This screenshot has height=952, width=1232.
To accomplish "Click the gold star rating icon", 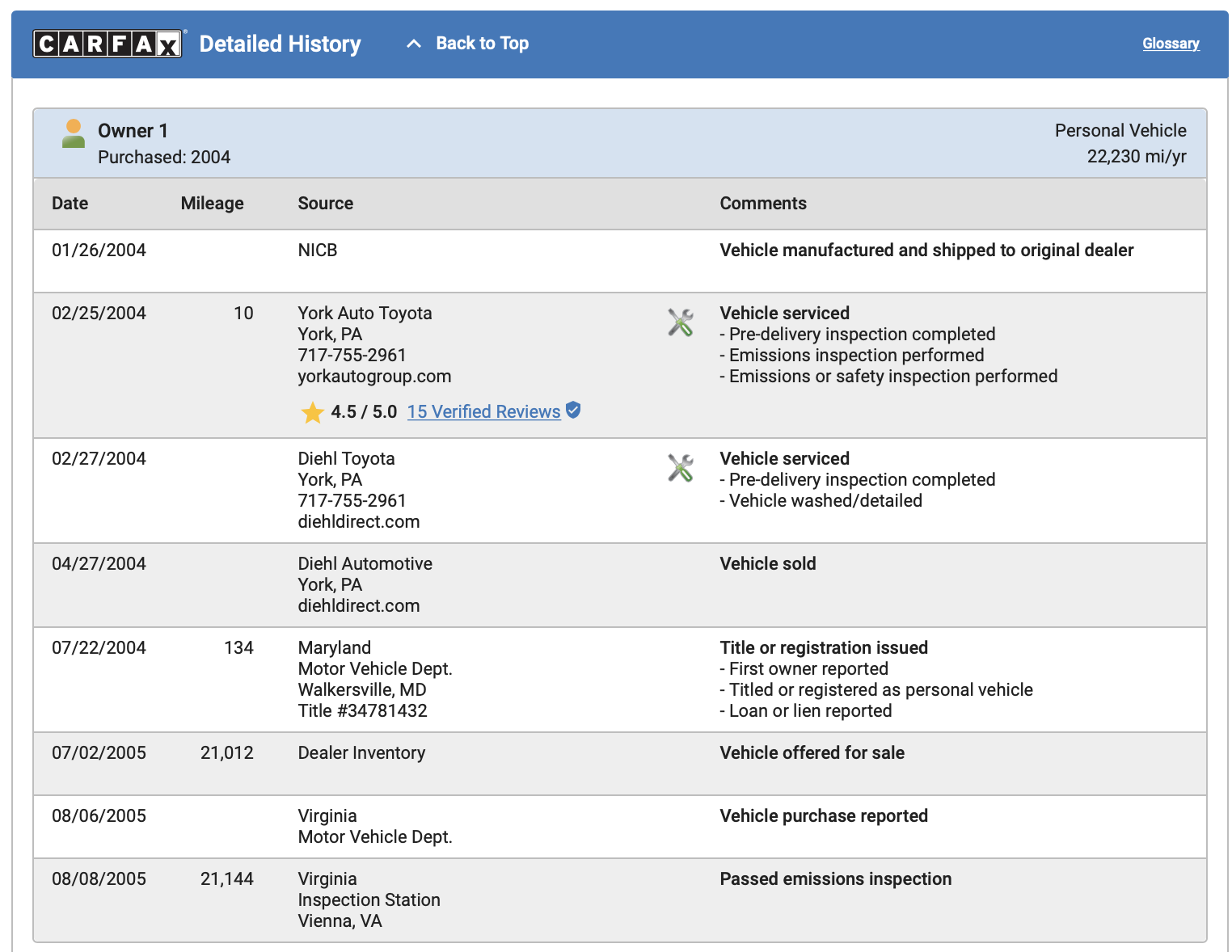I will [313, 412].
